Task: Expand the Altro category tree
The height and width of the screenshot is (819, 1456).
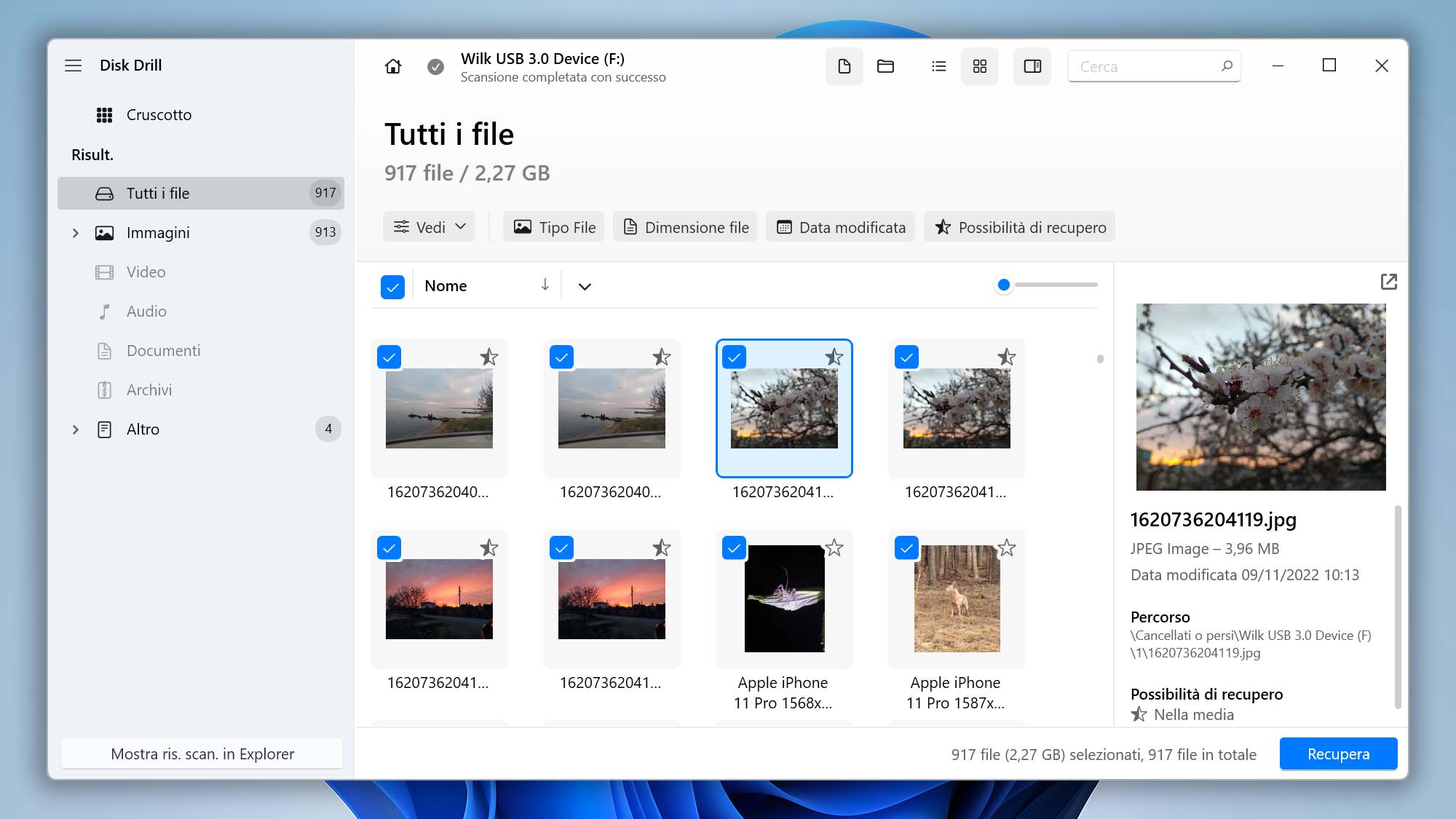Action: coord(75,430)
